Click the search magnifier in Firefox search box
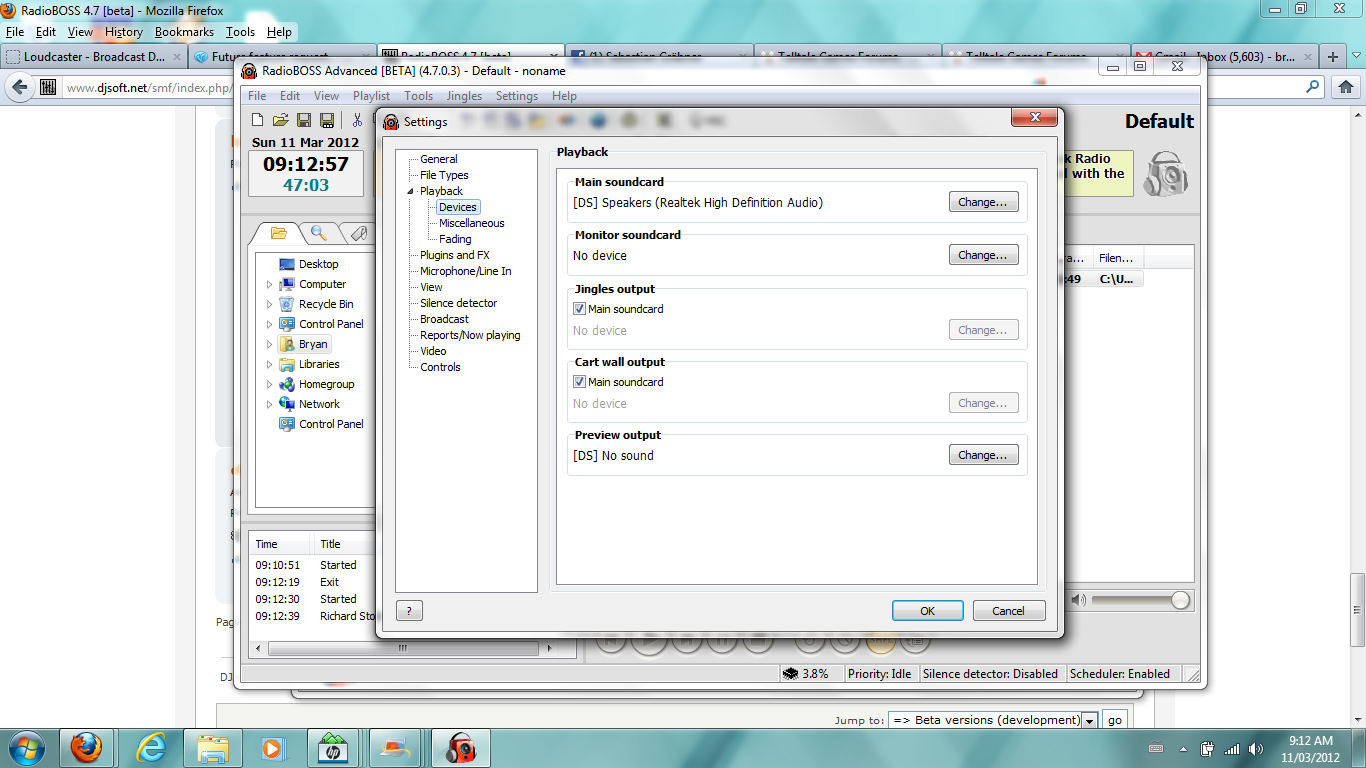The height and width of the screenshot is (768, 1366). click(1311, 87)
